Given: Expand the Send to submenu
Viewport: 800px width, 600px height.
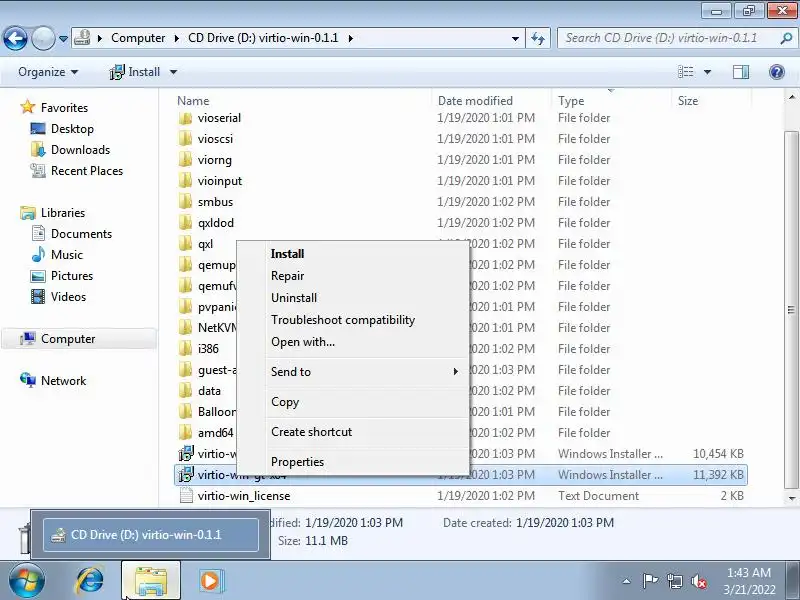Looking at the screenshot, I should pyautogui.click(x=353, y=371).
